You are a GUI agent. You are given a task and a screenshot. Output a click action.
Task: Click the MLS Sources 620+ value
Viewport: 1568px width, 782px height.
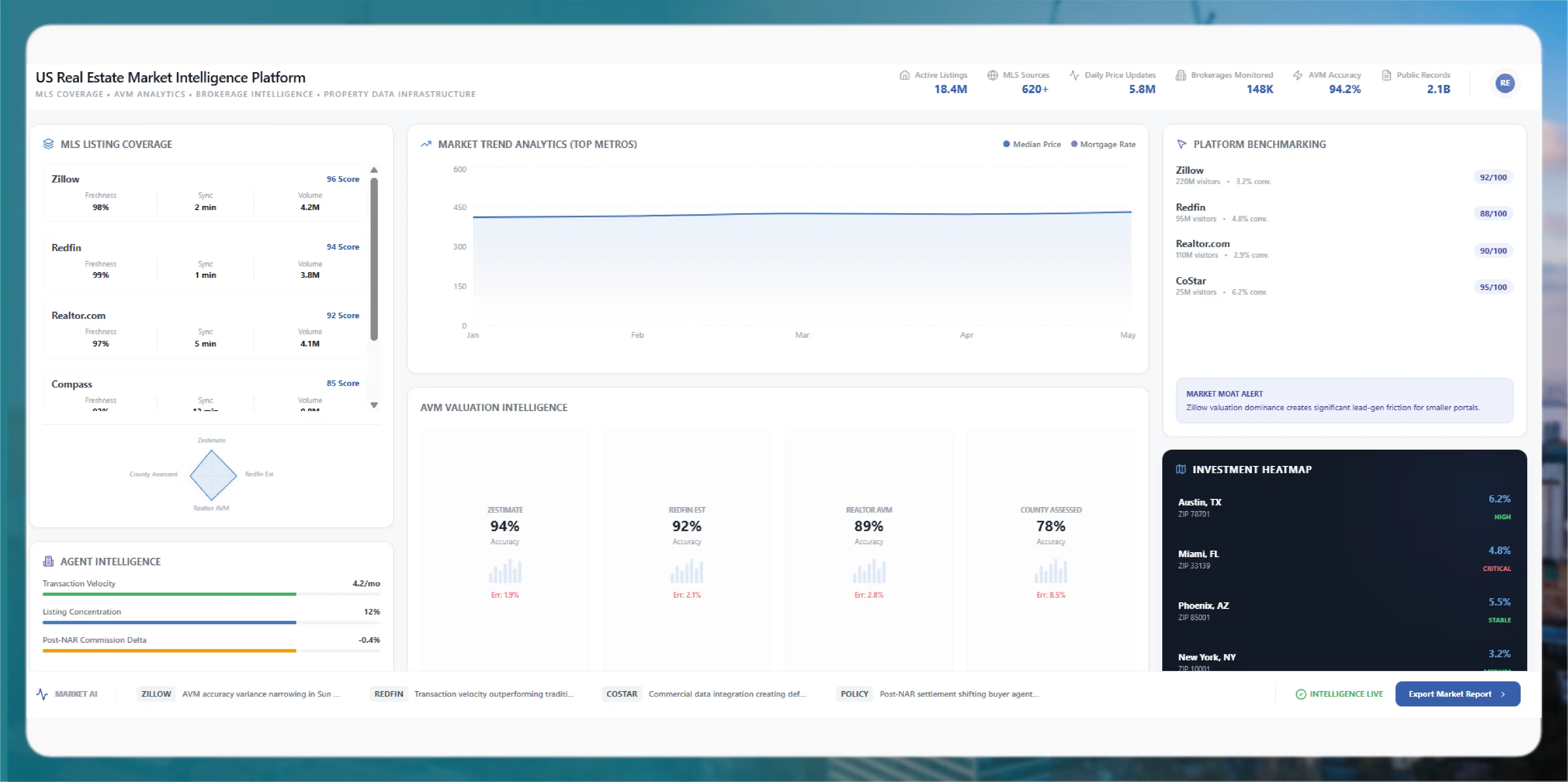point(1035,89)
